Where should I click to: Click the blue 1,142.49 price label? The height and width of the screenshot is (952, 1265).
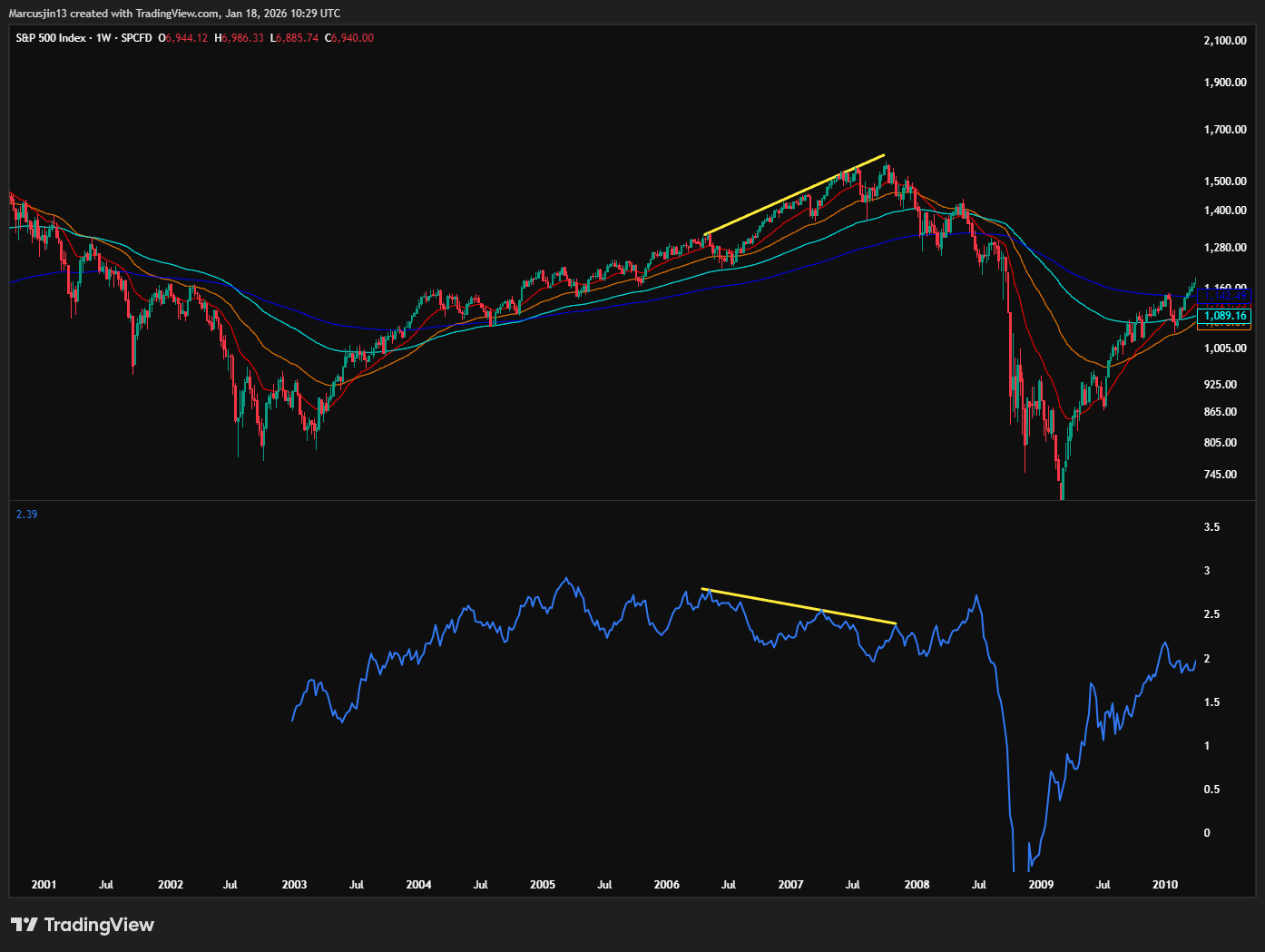pyautogui.click(x=1224, y=296)
